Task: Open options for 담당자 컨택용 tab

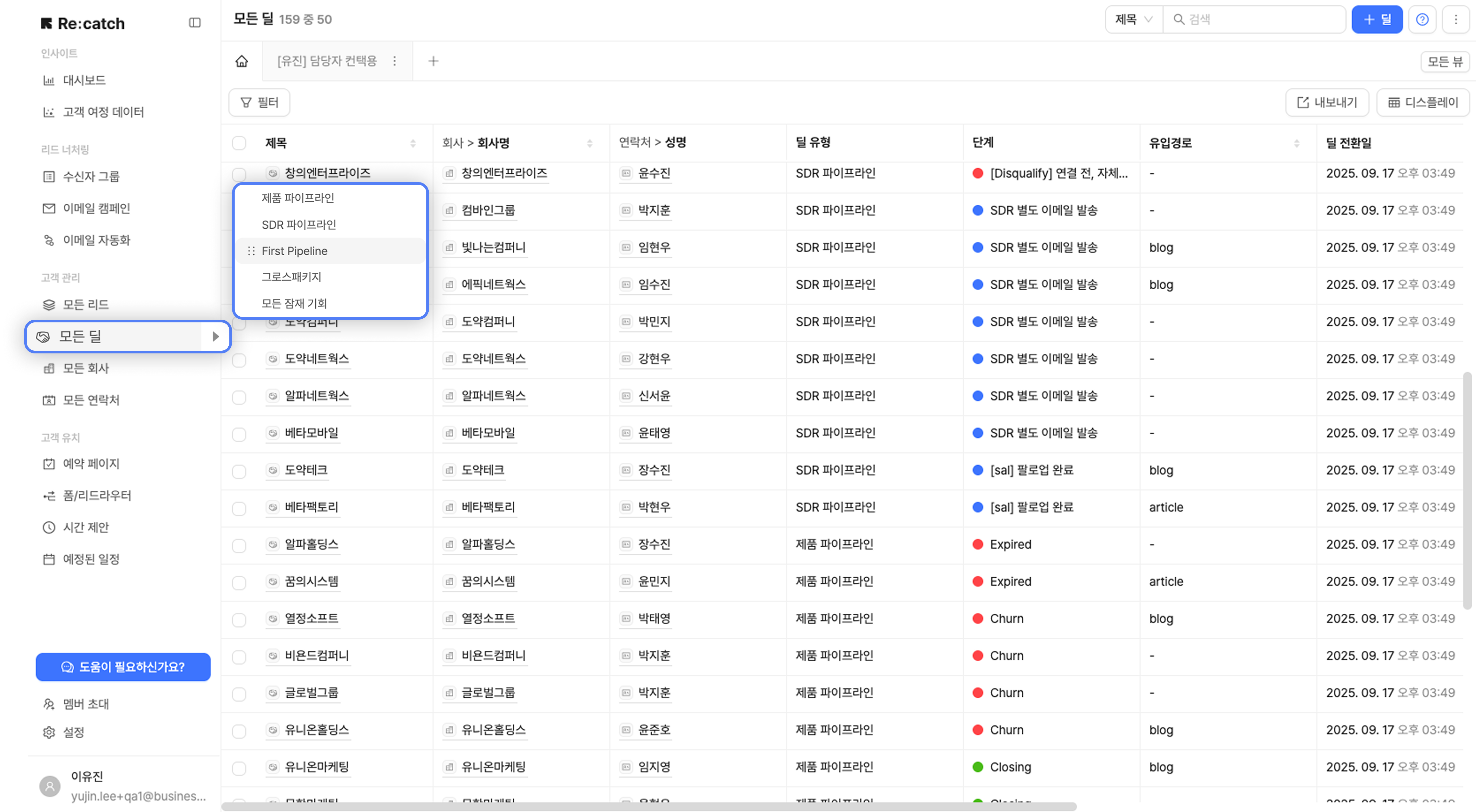Action: (394, 61)
